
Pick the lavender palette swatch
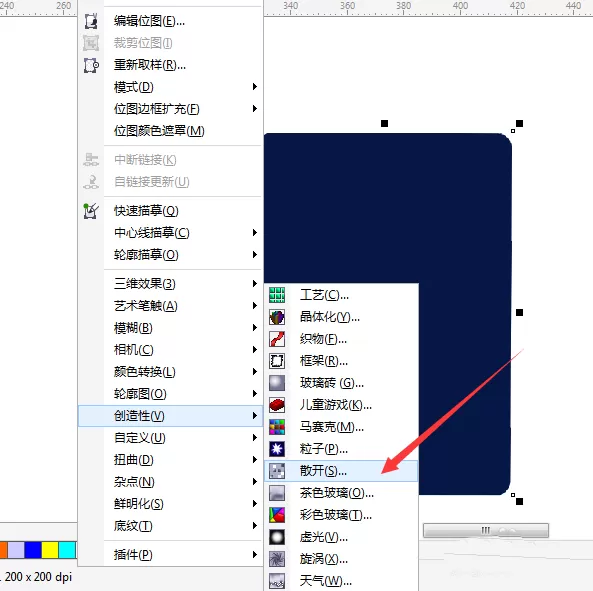click(x=16, y=550)
